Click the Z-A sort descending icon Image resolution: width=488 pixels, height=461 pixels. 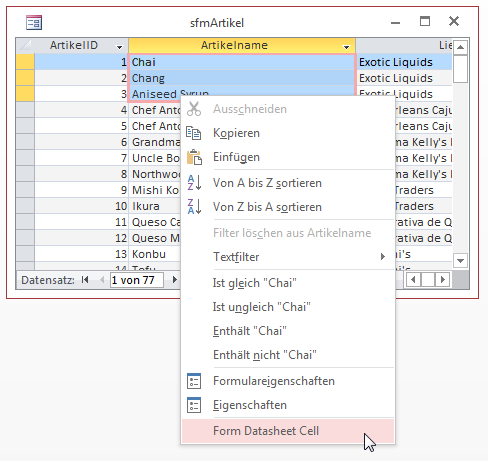coord(194,207)
